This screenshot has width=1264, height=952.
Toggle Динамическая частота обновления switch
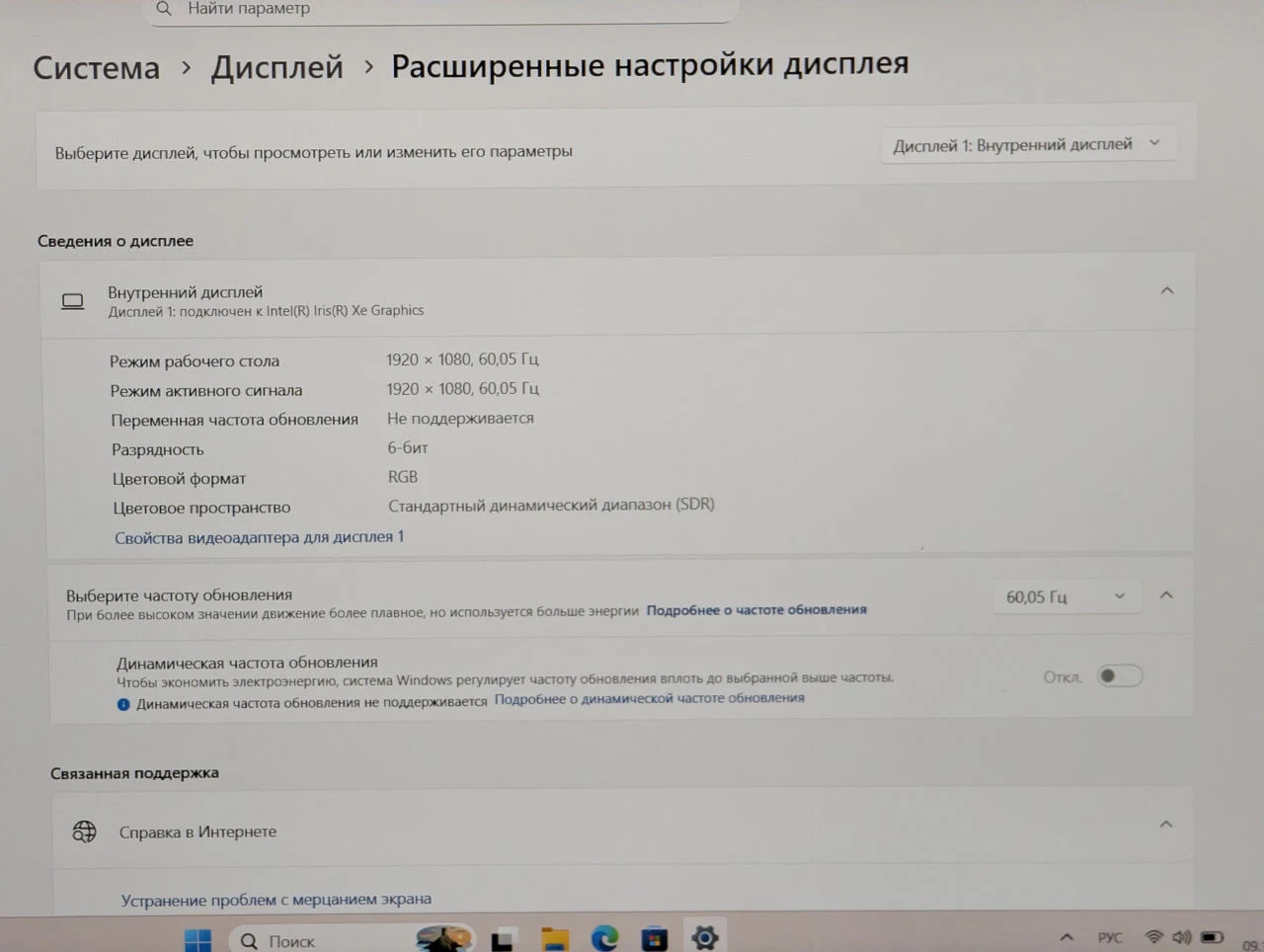coord(1120,675)
